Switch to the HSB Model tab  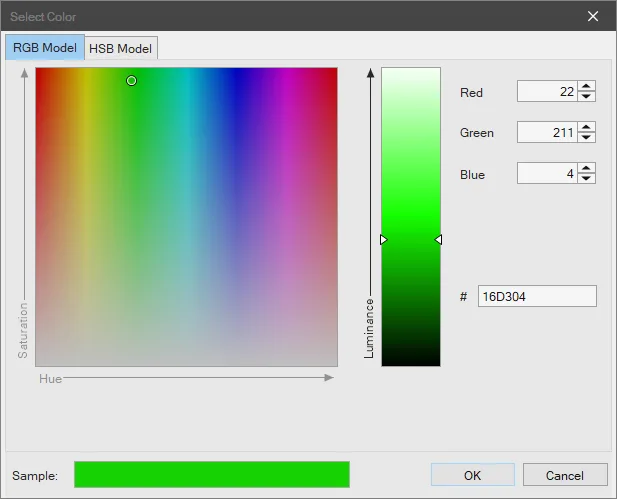click(x=121, y=48)
